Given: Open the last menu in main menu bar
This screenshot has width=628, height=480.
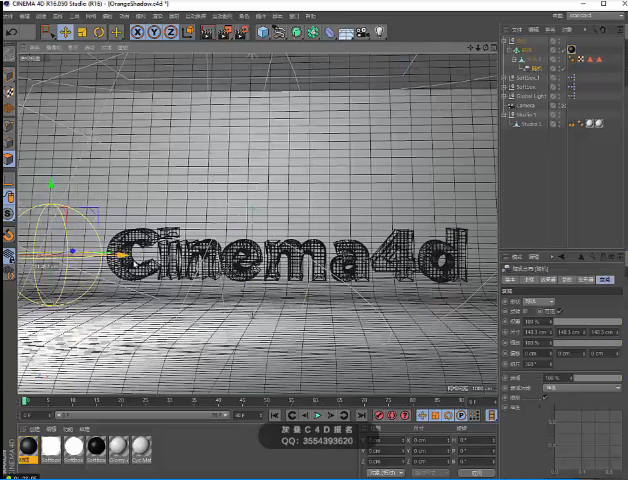Looking at the screenshot, I should pyautogui.click(x=311, y=16).
